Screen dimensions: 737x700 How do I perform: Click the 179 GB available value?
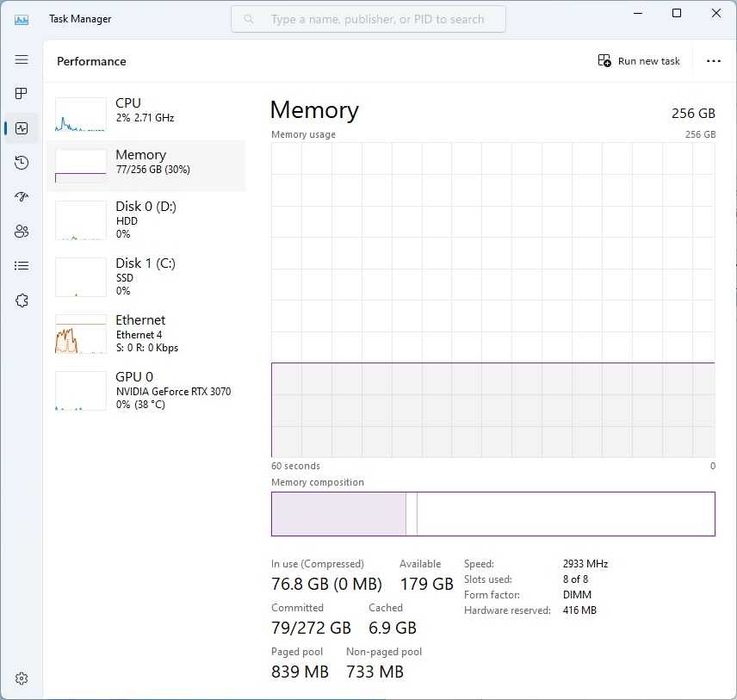(426, 584)
